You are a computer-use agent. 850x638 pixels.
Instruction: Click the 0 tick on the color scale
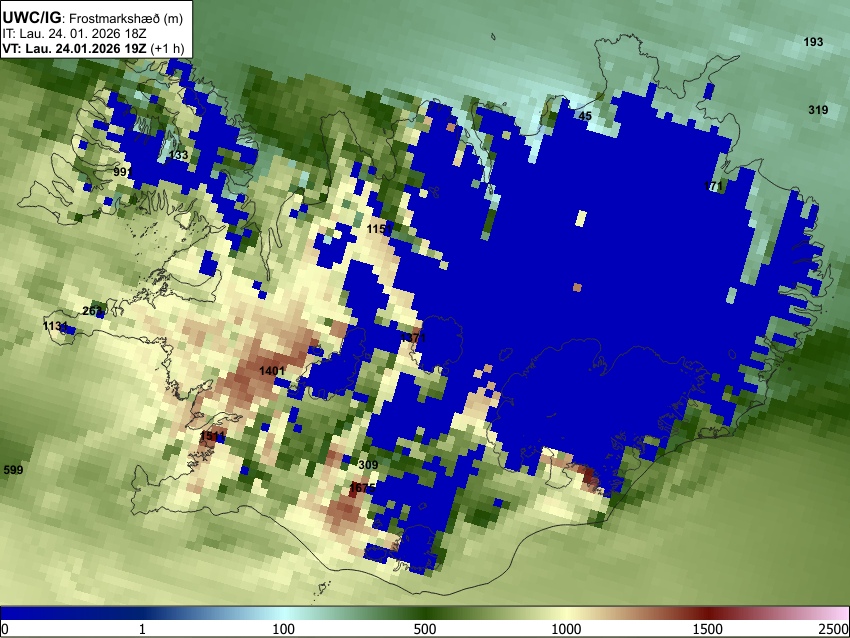pyautogui.click(x=5, y=629)
